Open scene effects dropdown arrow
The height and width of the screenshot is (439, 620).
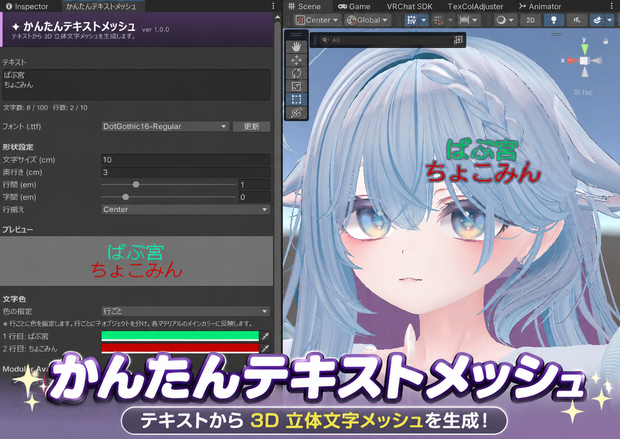coord(609,20)
